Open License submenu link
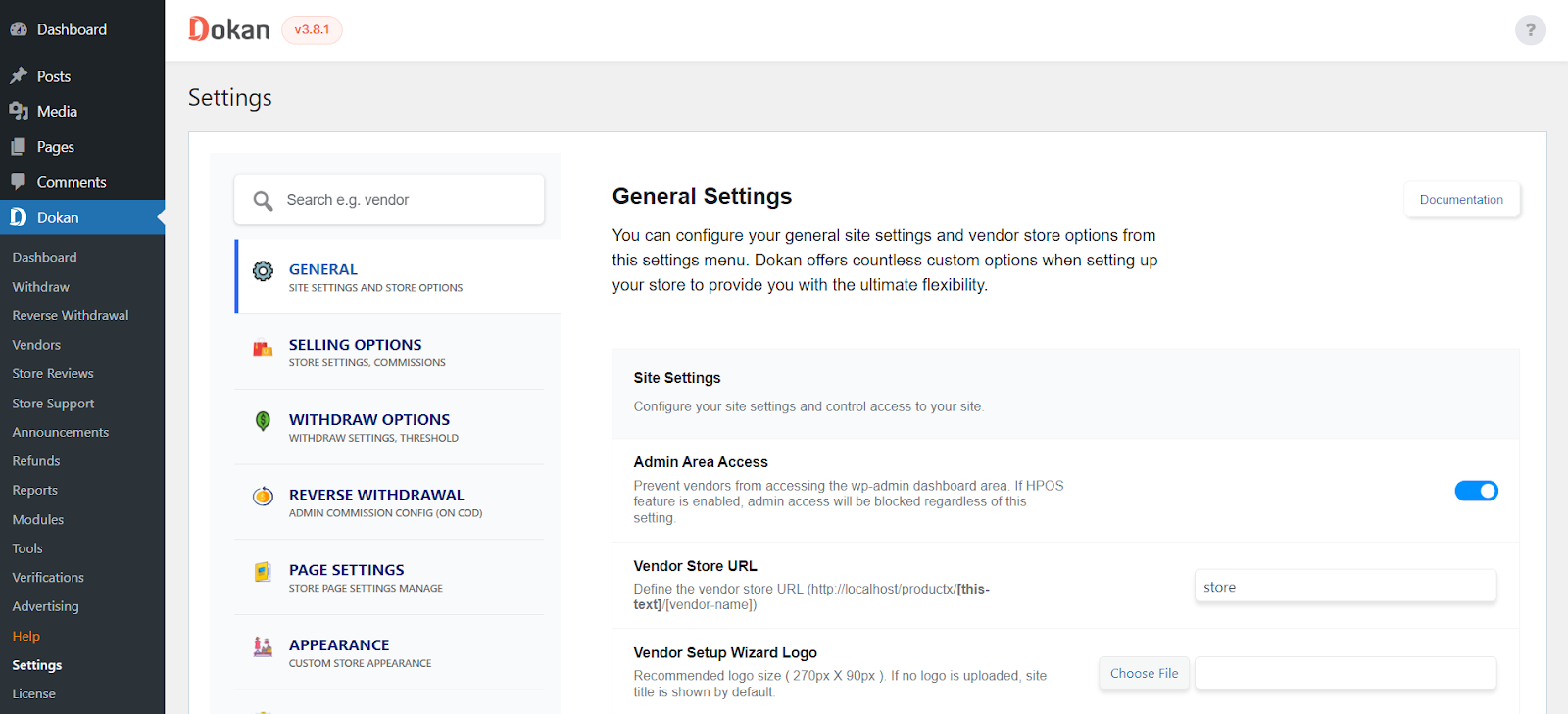This screenshot has height=714, width=1568. pyautogui.click(x=33, y=693)
